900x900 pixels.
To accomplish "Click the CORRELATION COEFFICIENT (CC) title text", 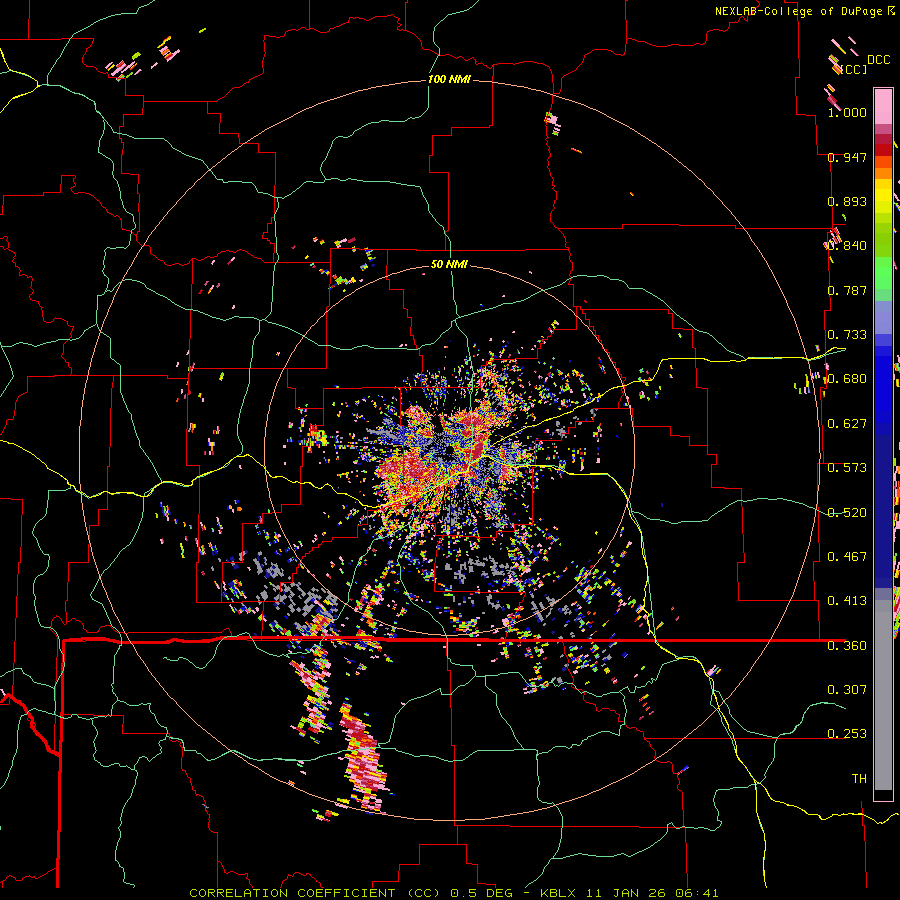I will click(315, 893).
